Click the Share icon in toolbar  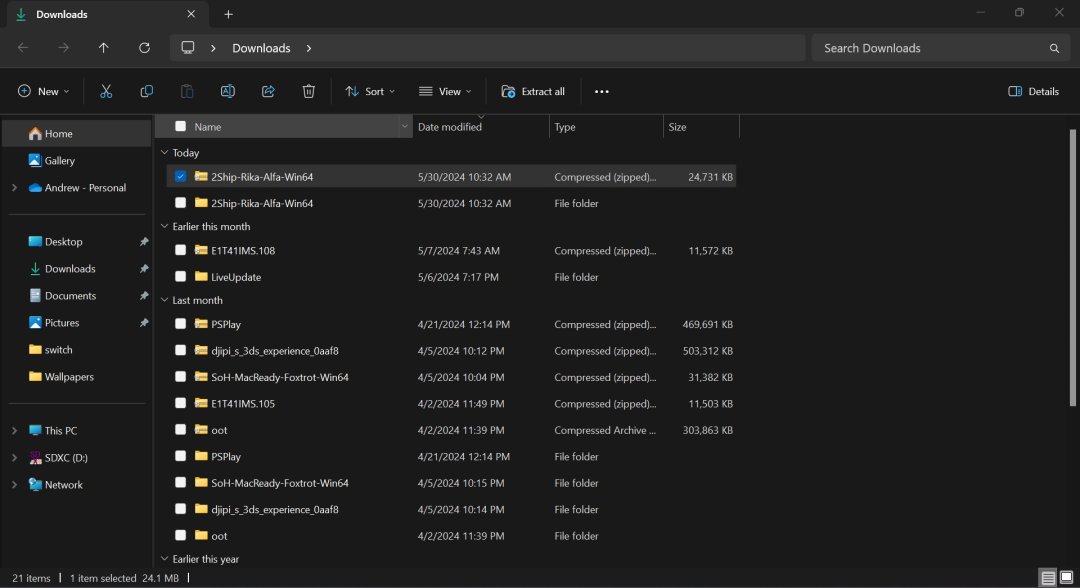pos(268,91)
